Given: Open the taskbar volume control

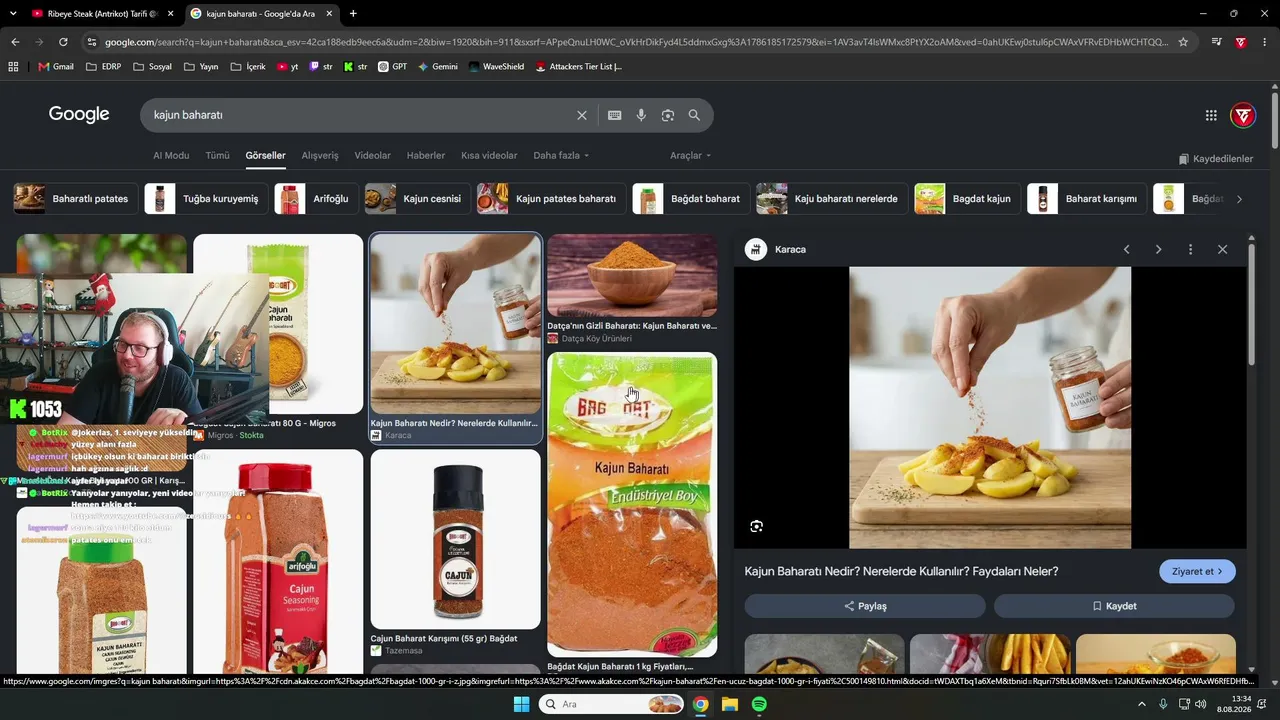Looking at the screenshot, I should pyautogui.click(x=1201, y=704).
